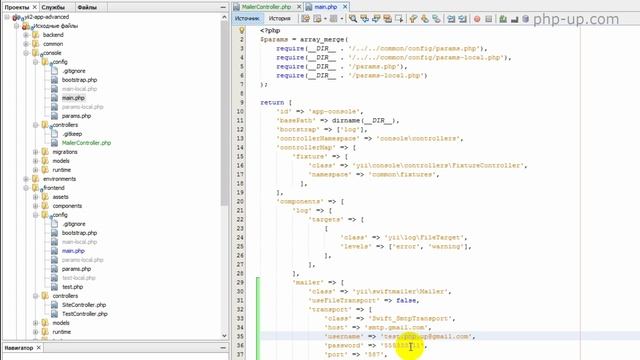This screenshot has width=640, height=360.
Task: Expand the migrations folder node
Action: click(x=36, y=152)
